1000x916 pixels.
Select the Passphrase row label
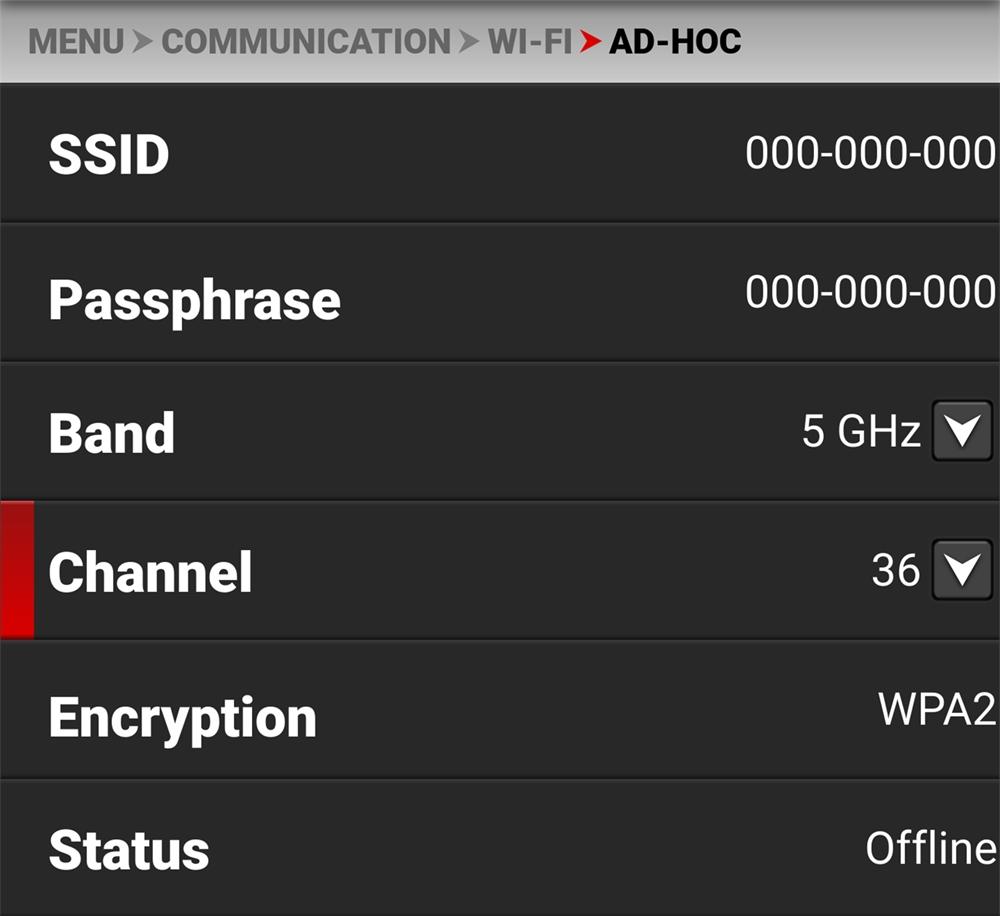click(x=194, y=300)
